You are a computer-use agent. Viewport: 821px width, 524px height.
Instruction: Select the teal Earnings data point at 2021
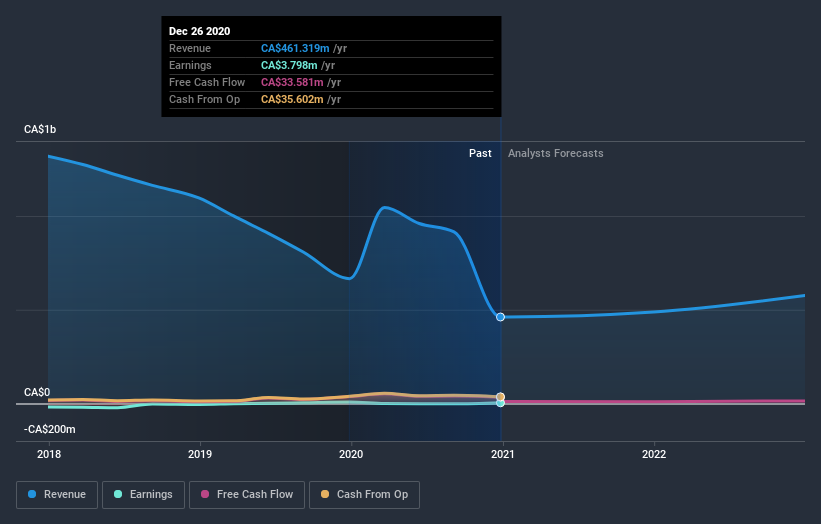[501, 403]
